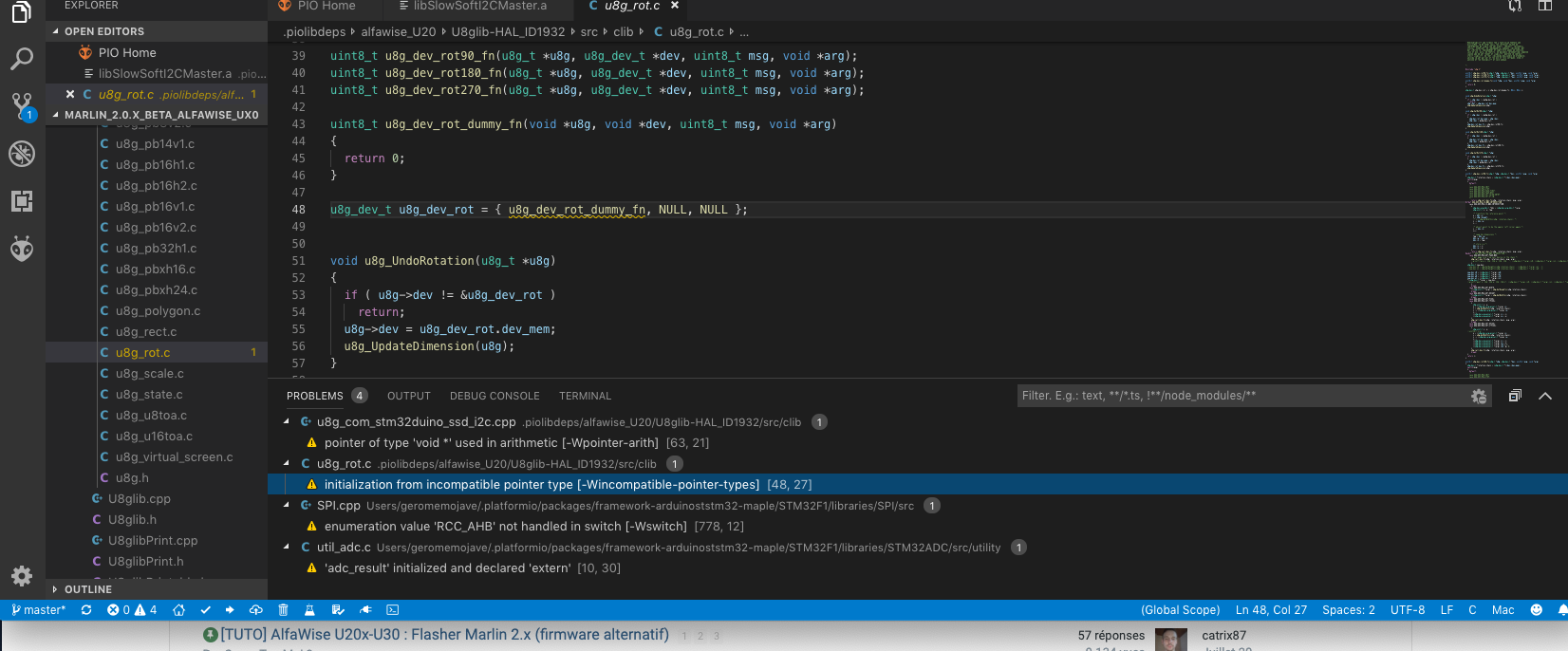Open new PlatformIO terminal icon
Screen dimensions: 1568x651
393,610
